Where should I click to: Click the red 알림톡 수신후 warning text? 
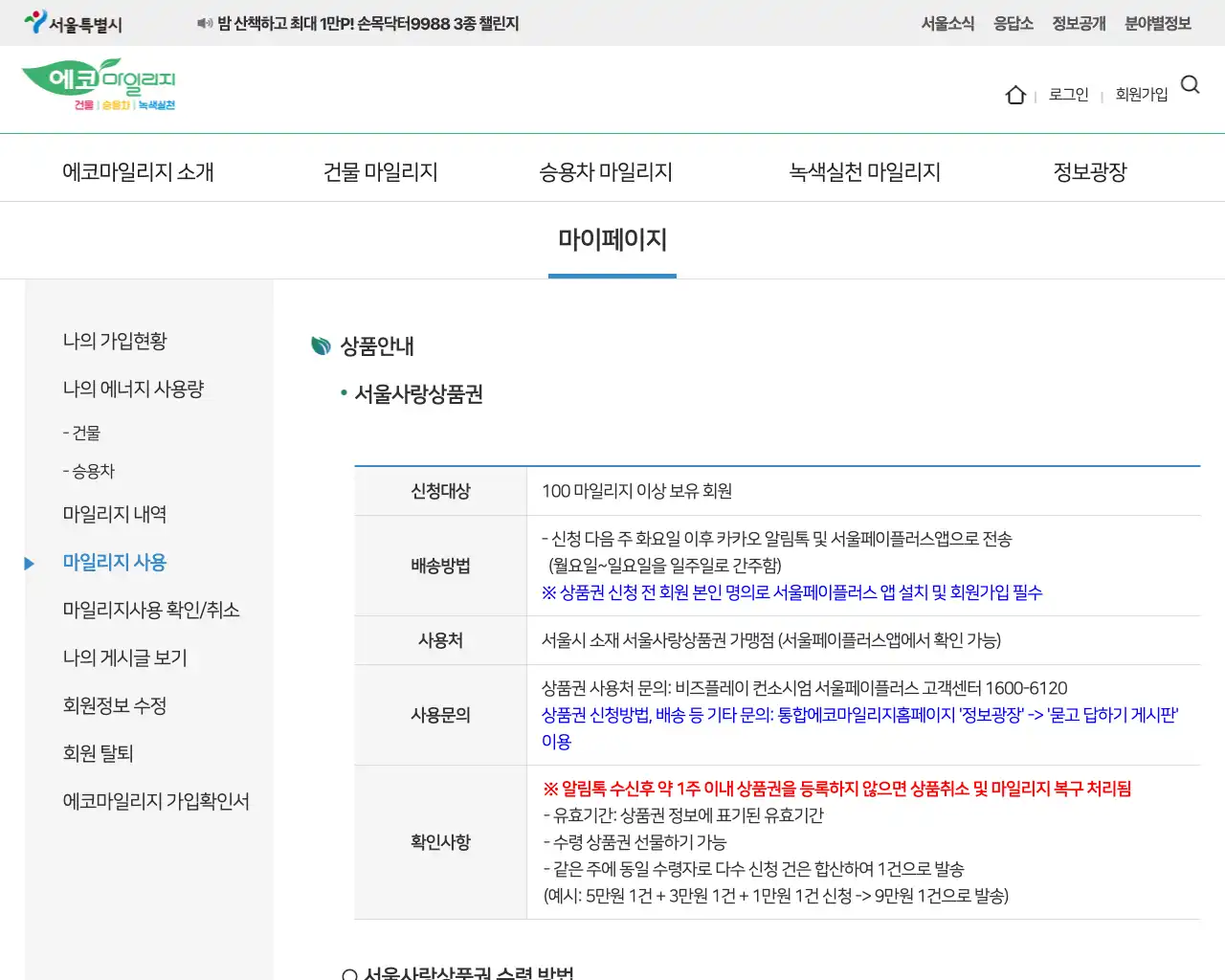(837, 789)
